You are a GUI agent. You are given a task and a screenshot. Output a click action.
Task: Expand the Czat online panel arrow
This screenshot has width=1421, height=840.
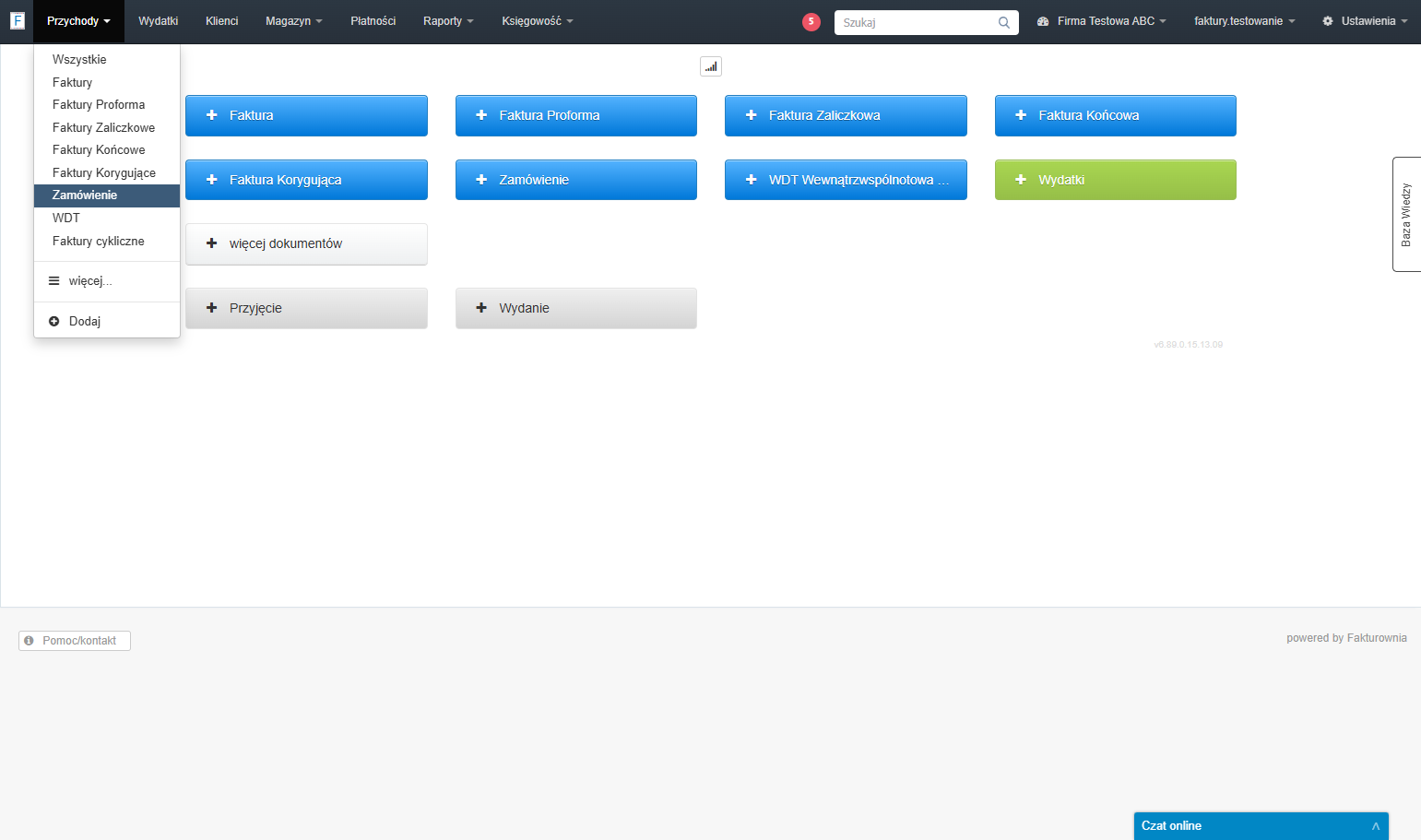tap(1375, 826)
